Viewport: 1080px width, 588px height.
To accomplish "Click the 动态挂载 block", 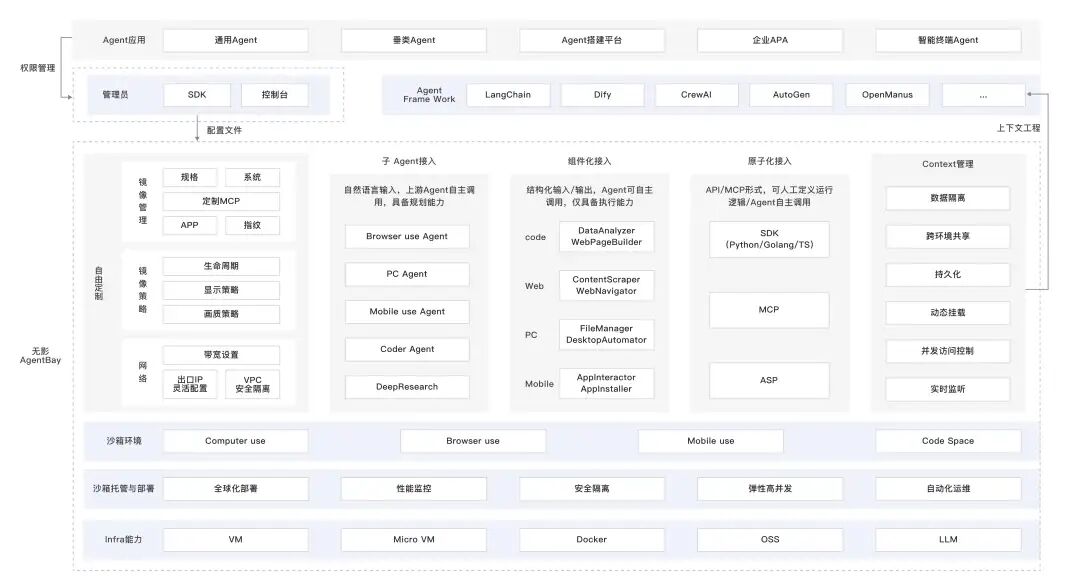I will tap(946, 313).
